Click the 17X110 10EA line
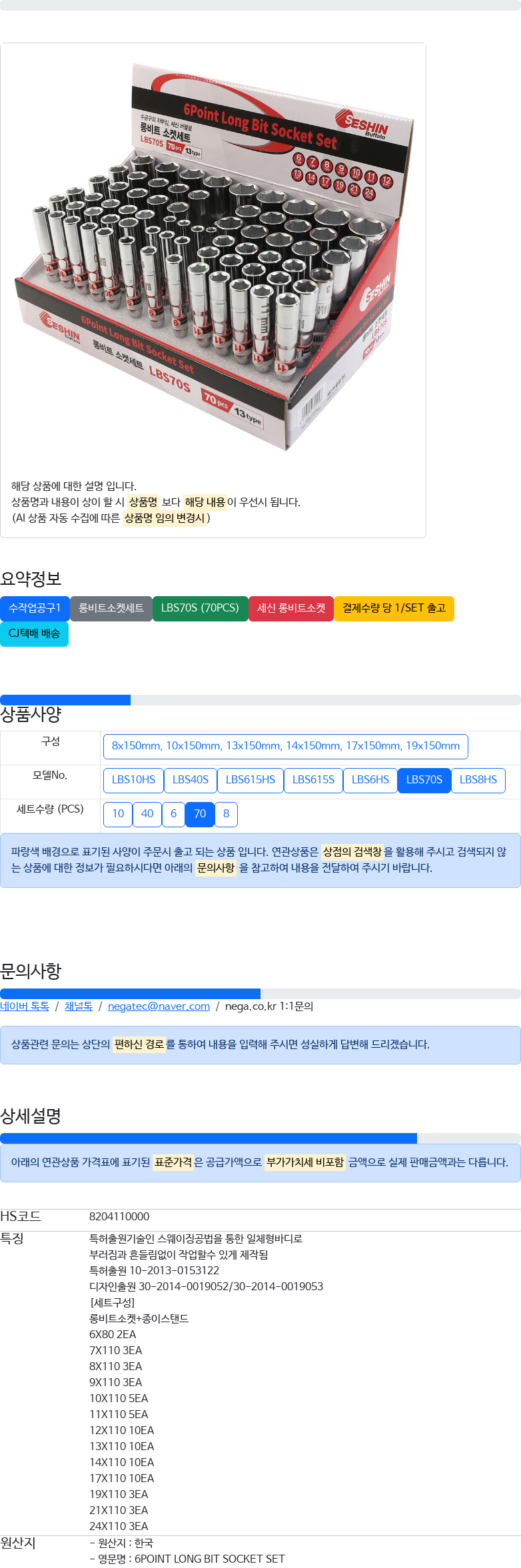This screenshot has height=1568, width=521. click(122, 1479)
